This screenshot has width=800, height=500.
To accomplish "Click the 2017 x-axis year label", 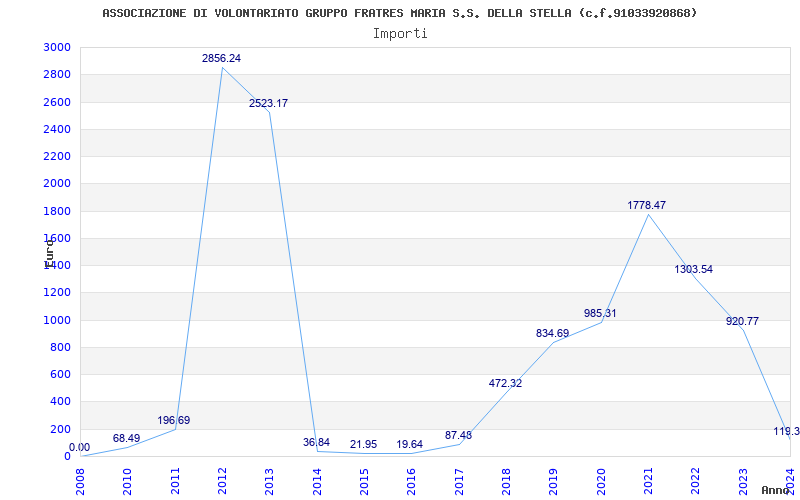I will click(459, 481).
